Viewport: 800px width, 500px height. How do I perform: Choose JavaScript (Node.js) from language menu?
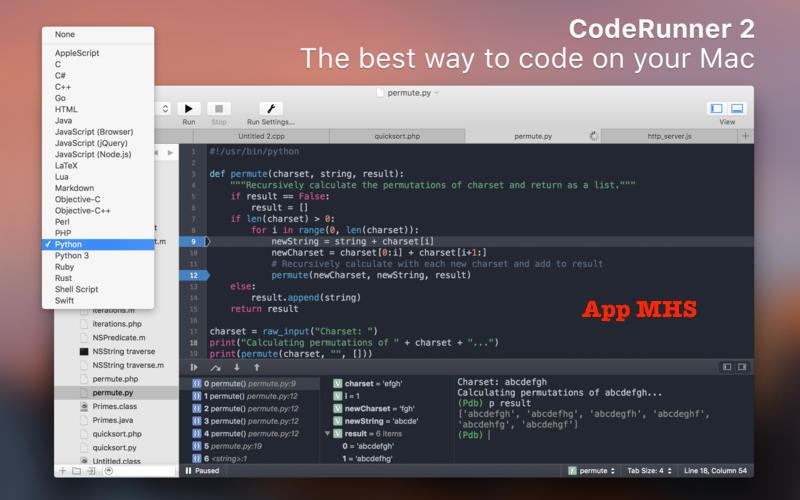(x=98, y=154)
